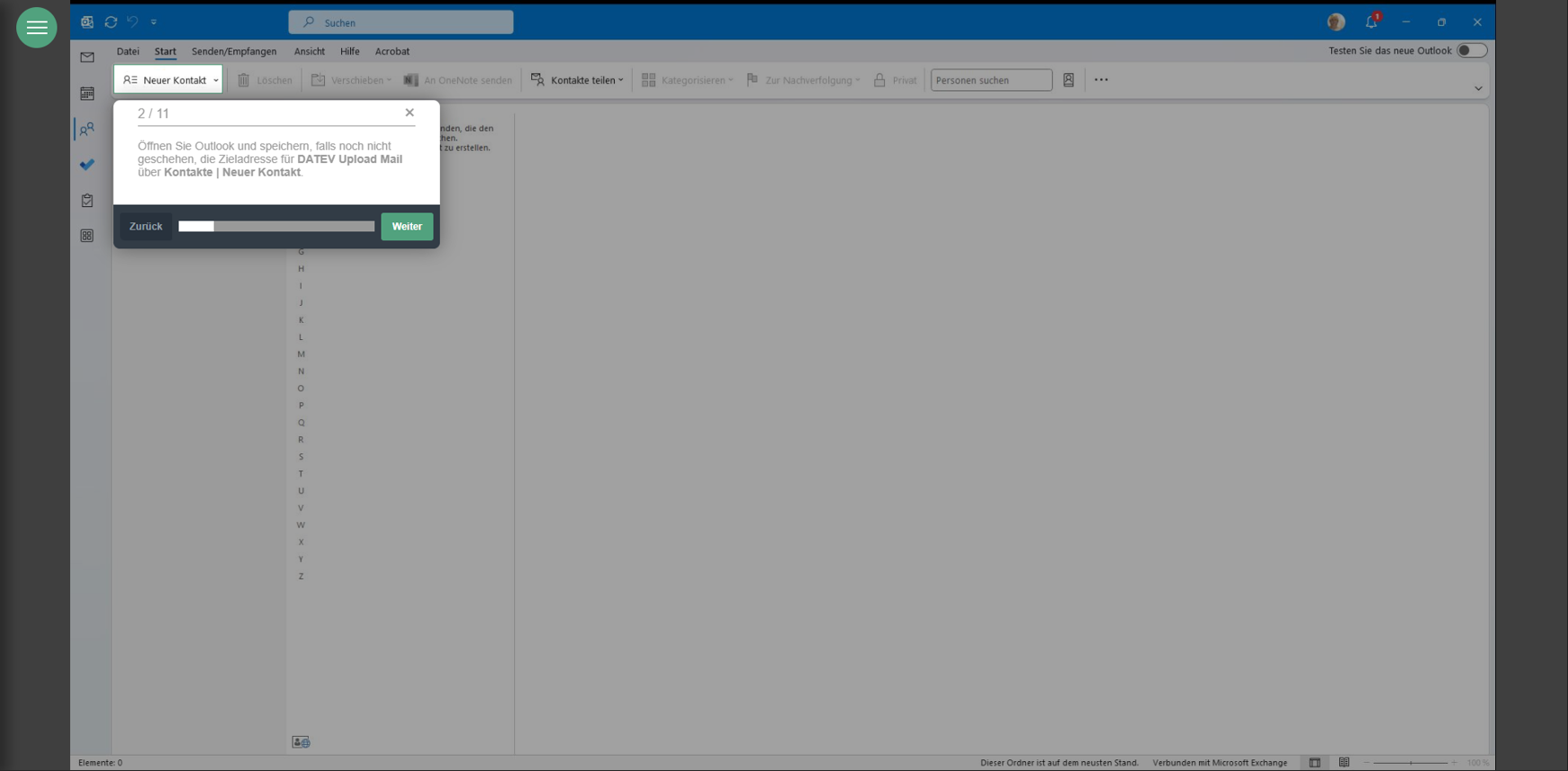The width and height of the screenshot is (1568, 771).
Task: Click the Weiter button in the tutorial
Action: [x=407, y=227]
